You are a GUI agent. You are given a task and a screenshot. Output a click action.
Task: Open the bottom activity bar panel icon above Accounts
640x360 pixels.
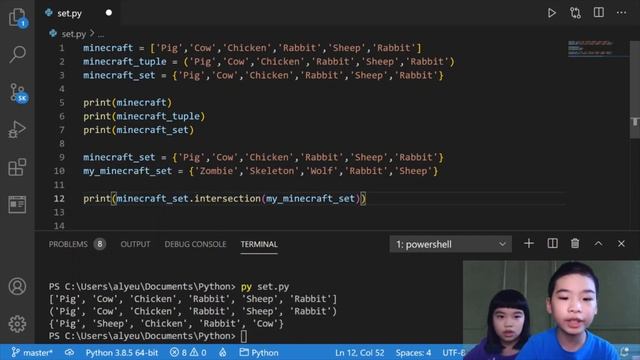(17, 204)
